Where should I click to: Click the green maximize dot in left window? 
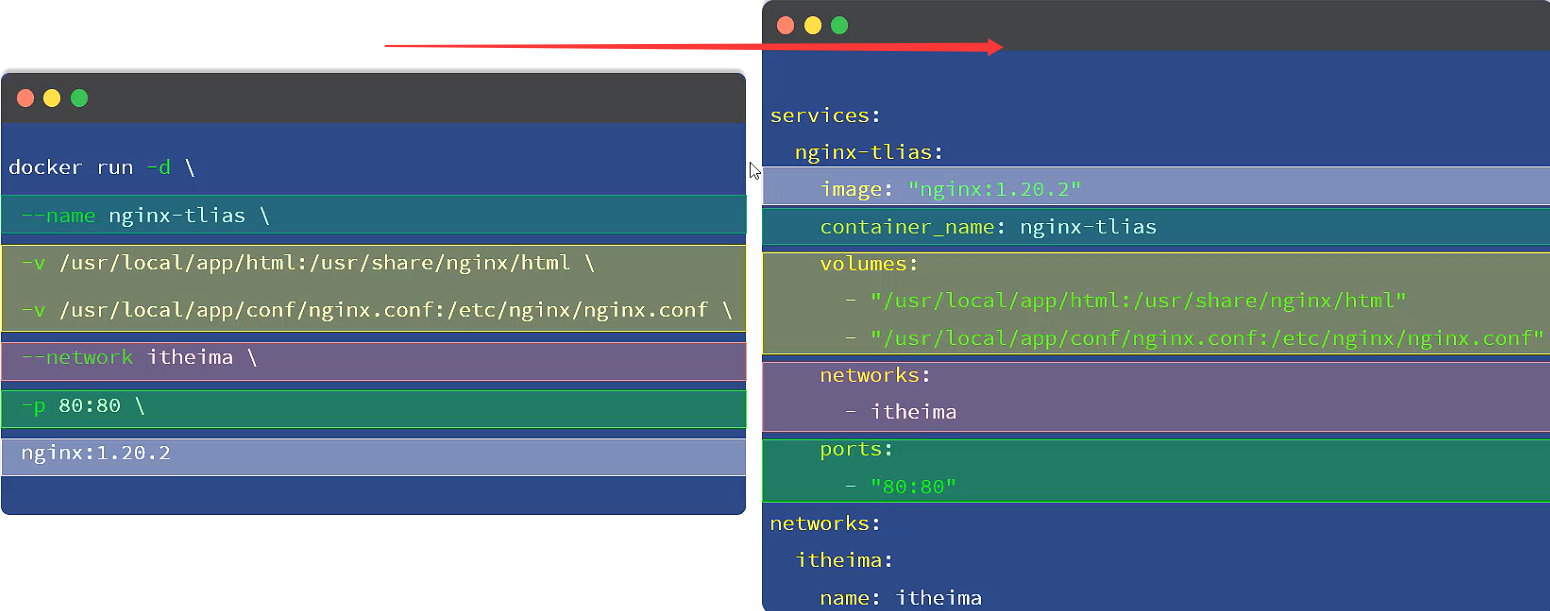[79, 98]
